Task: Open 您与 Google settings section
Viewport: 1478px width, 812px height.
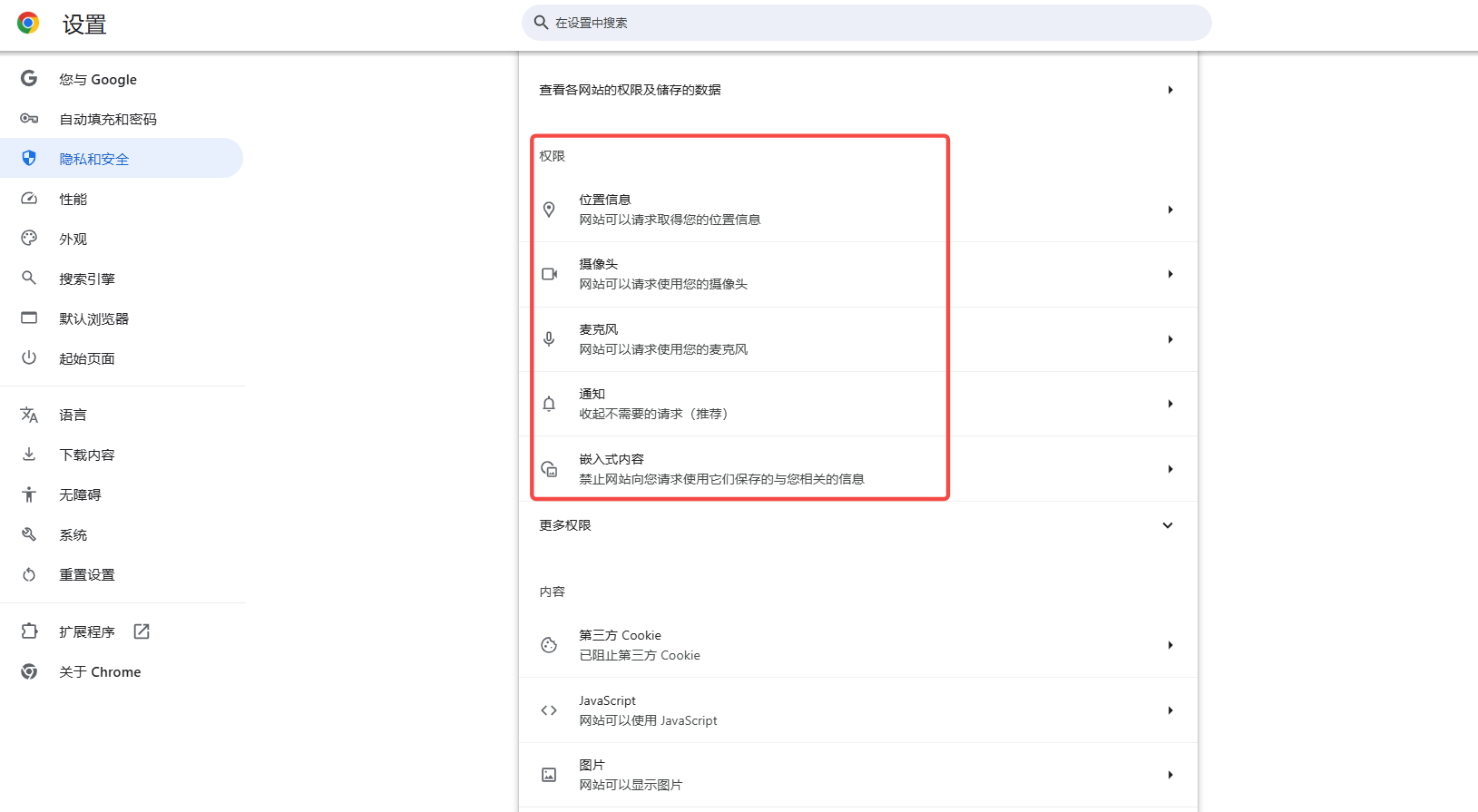Action: point(122,79)
